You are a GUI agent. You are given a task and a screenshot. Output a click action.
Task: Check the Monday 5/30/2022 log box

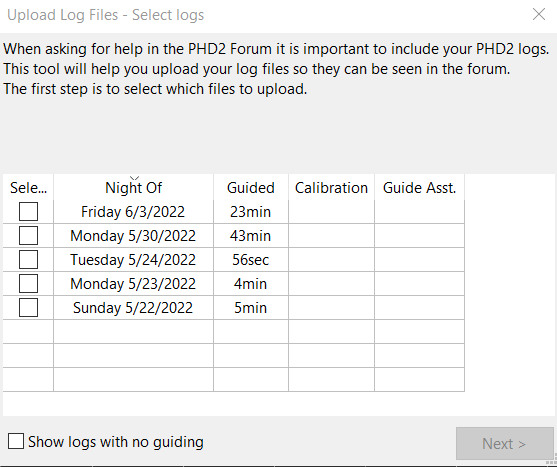click(28, 236)
